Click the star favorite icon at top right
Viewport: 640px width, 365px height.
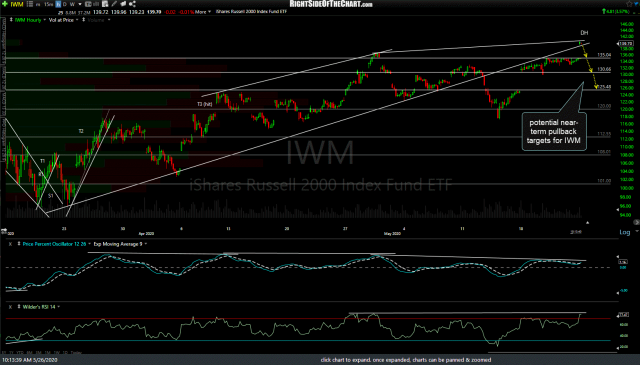click(x=629, y=4)
